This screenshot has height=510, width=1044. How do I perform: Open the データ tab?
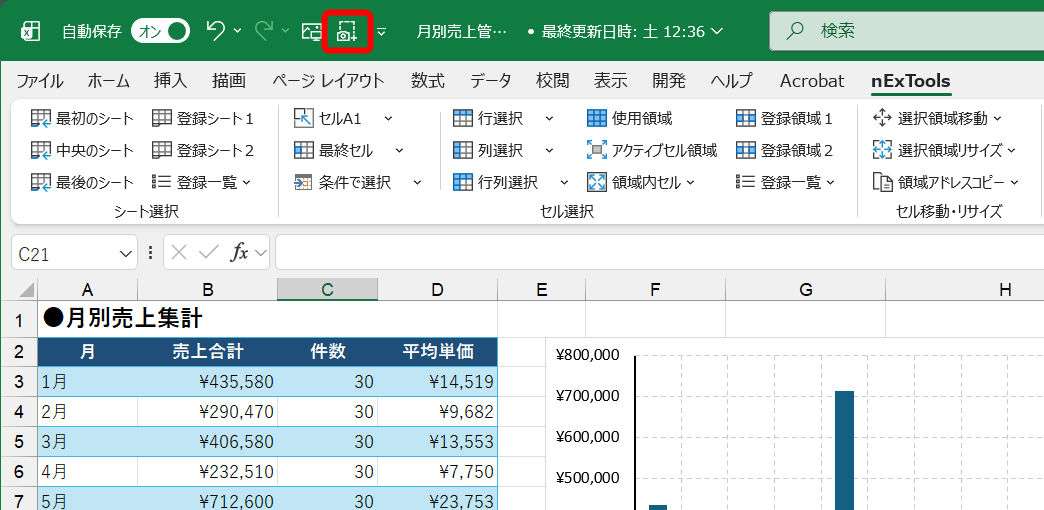click(491, 81)
